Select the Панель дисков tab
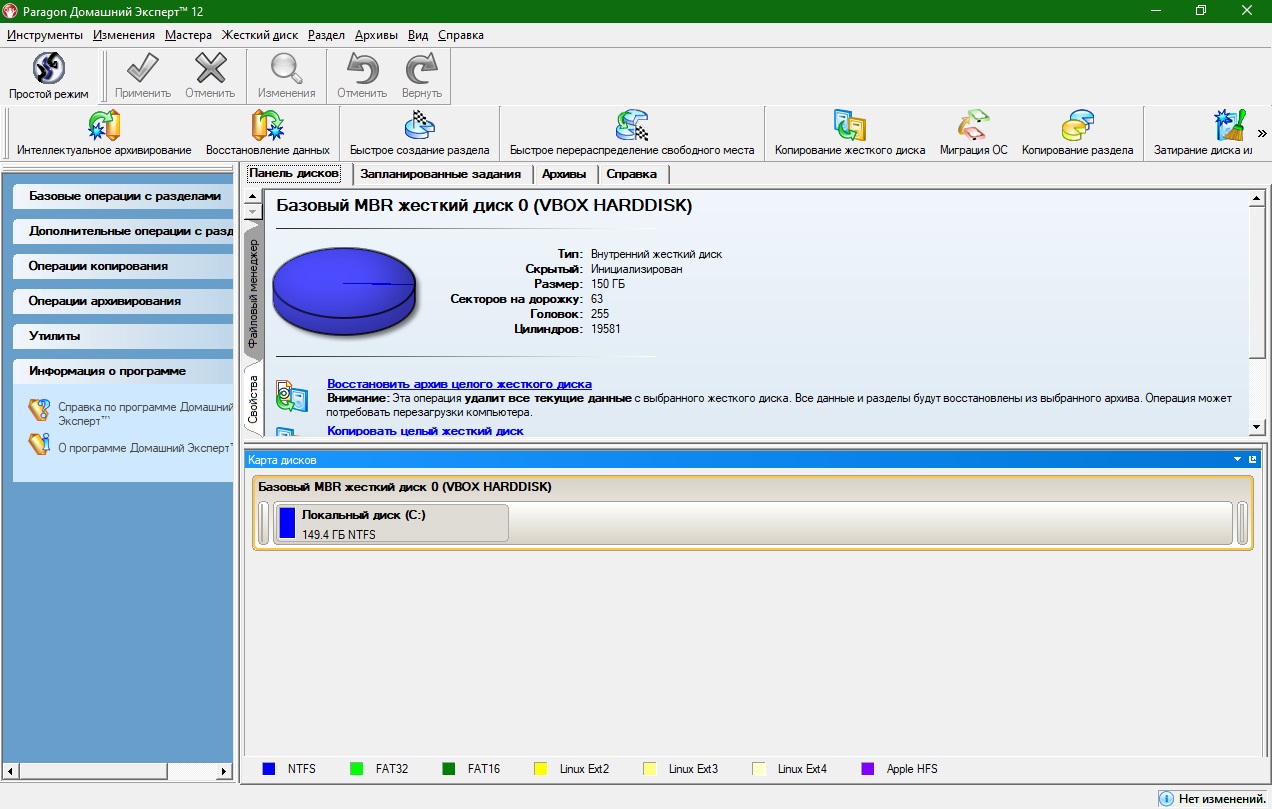1272x809 pixels. [294, 173]
